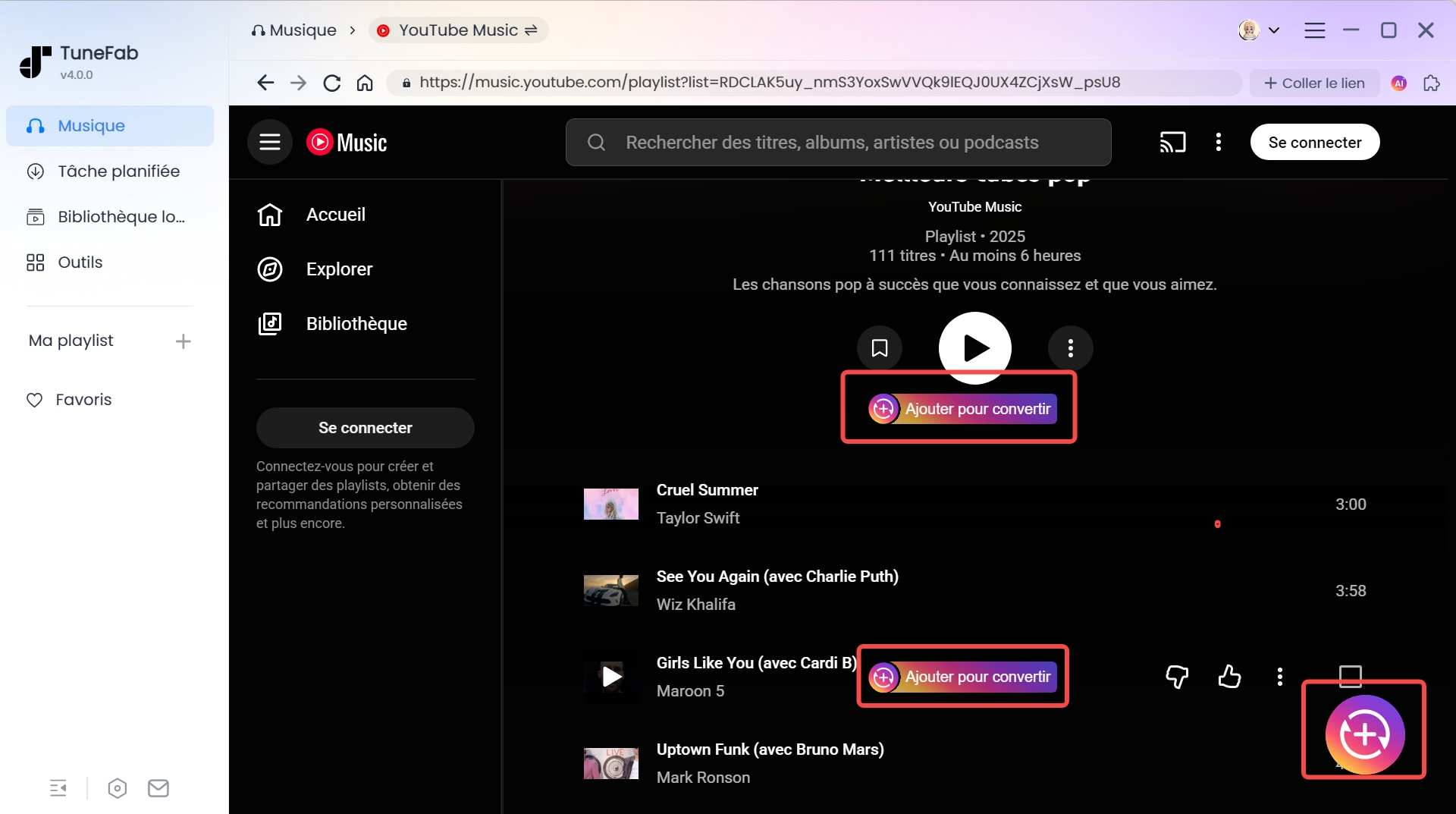Screen dimensions: 1456x814
Task: Reload the page with the refresh icon
Action: pos(331,83)
